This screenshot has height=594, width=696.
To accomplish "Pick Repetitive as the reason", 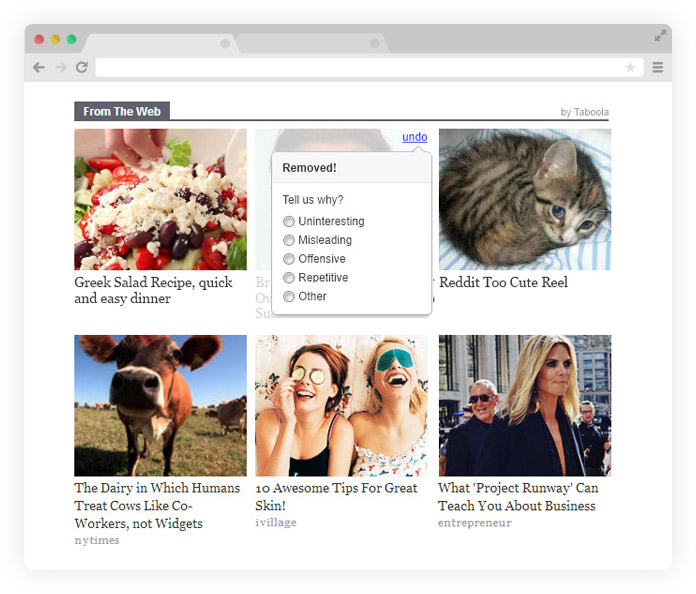I will (289, 278).
